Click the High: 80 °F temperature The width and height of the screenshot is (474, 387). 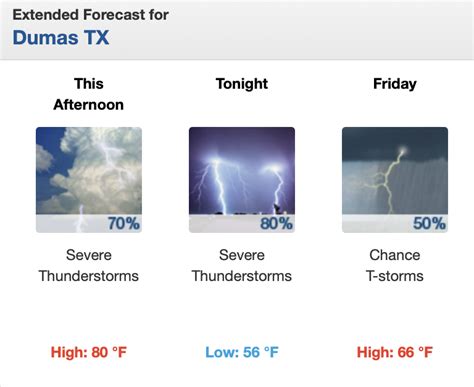click(89, 352)
